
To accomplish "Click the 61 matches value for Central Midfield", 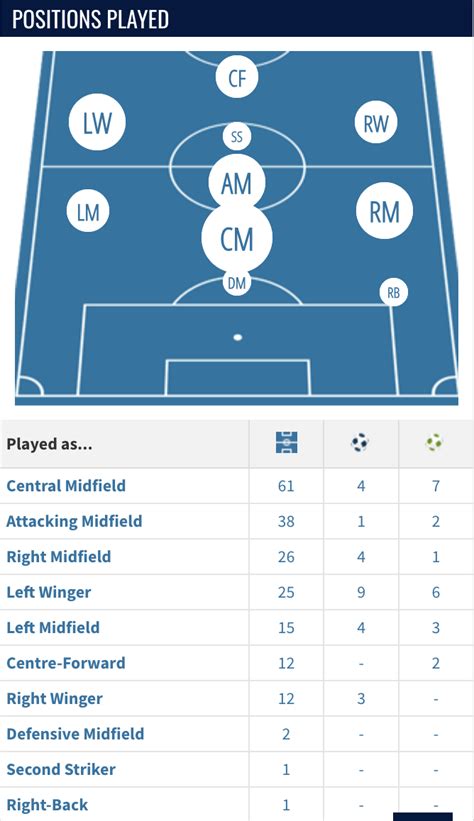I will pos(286,486).
